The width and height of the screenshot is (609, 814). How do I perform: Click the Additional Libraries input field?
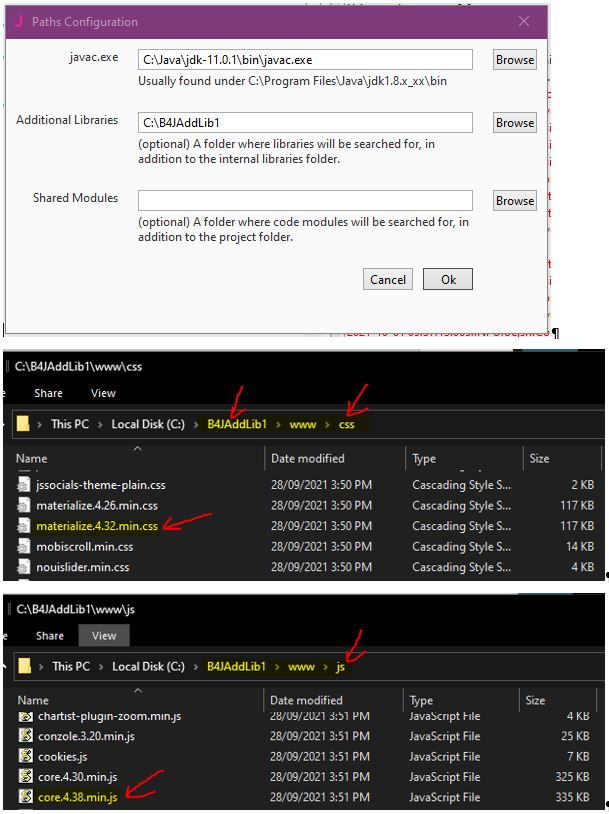pos(305,123)
